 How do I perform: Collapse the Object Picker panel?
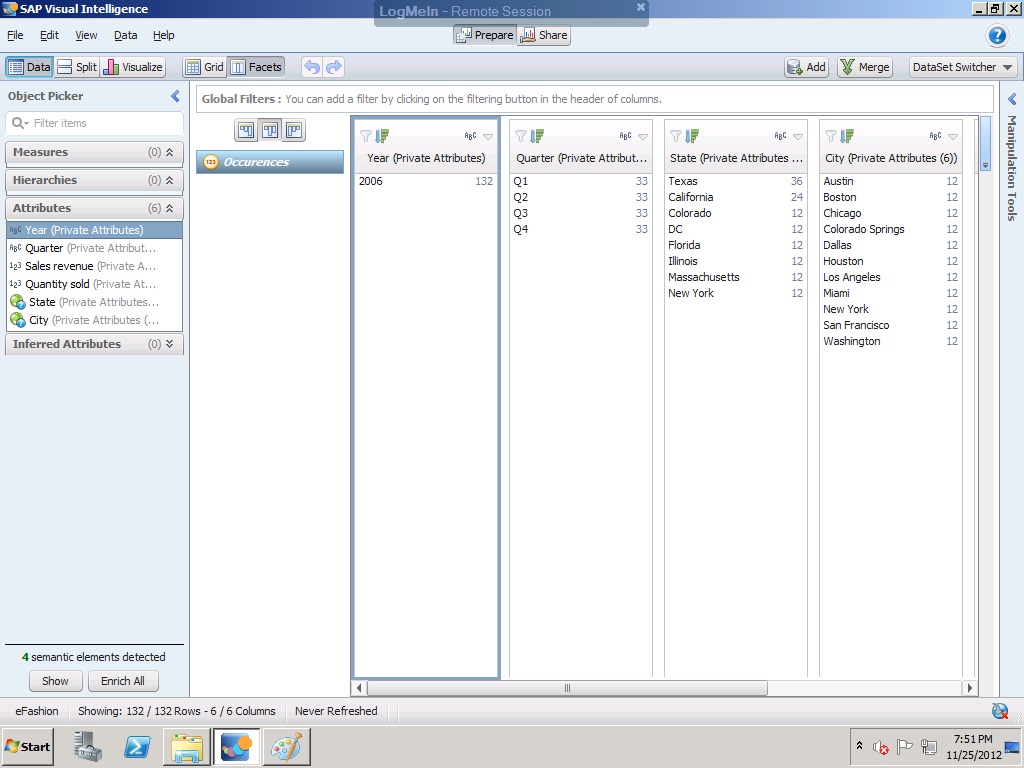pos(175,96)
